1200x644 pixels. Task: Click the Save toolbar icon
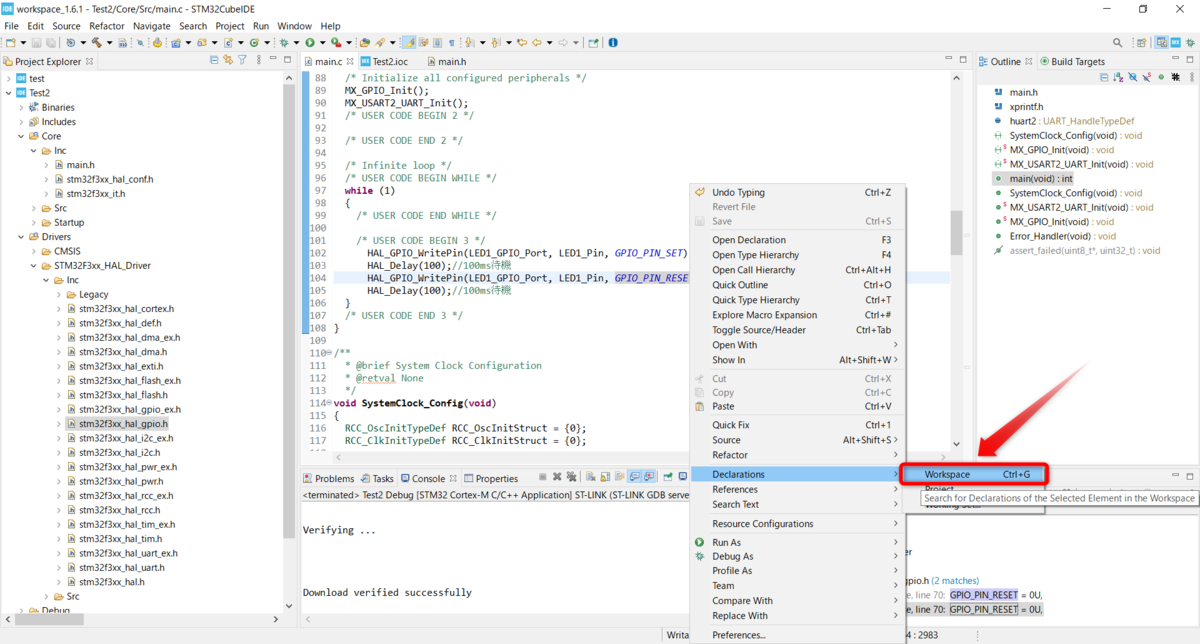36,42
